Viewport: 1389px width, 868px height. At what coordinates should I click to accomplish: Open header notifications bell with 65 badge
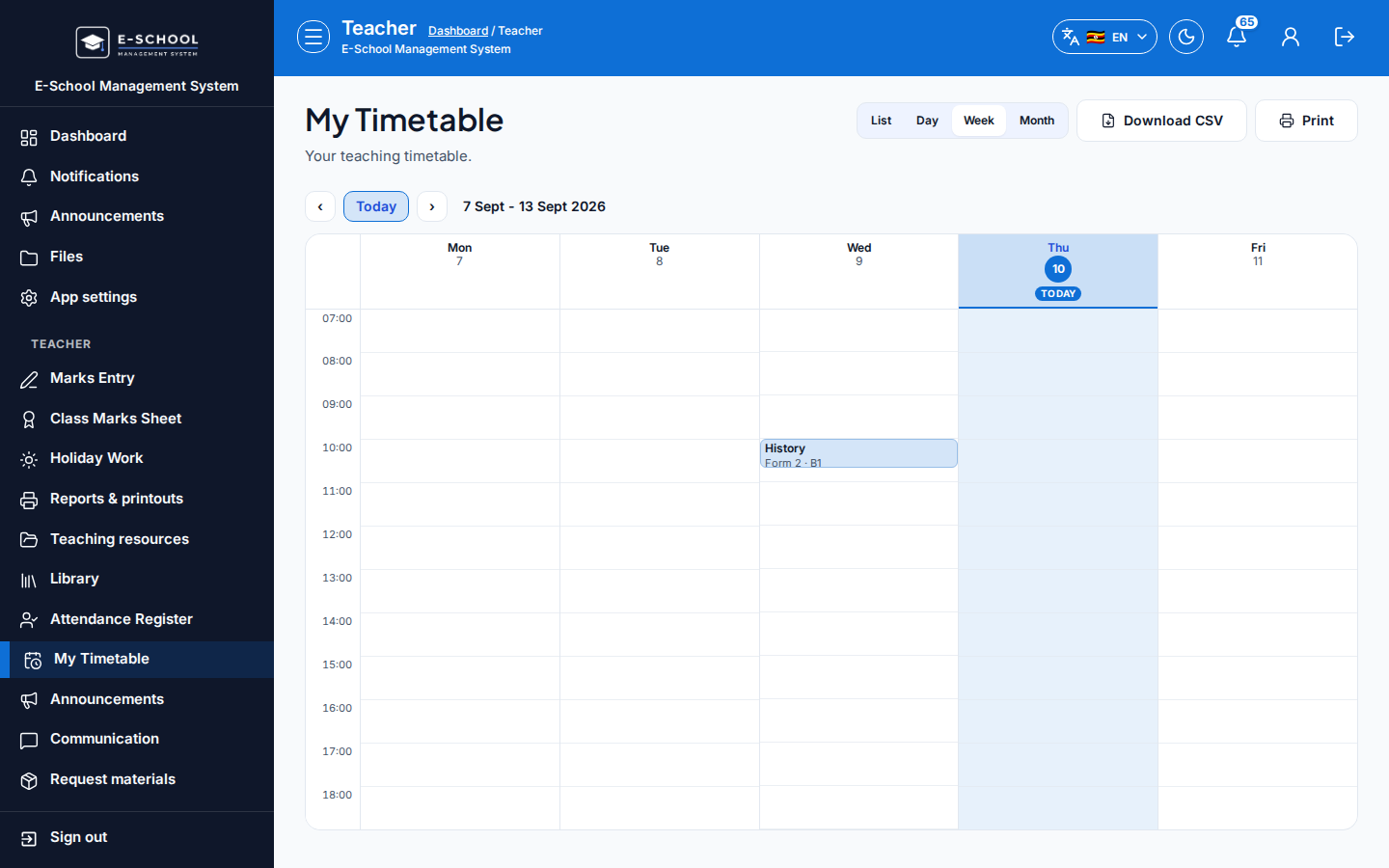click(1237, 37)
